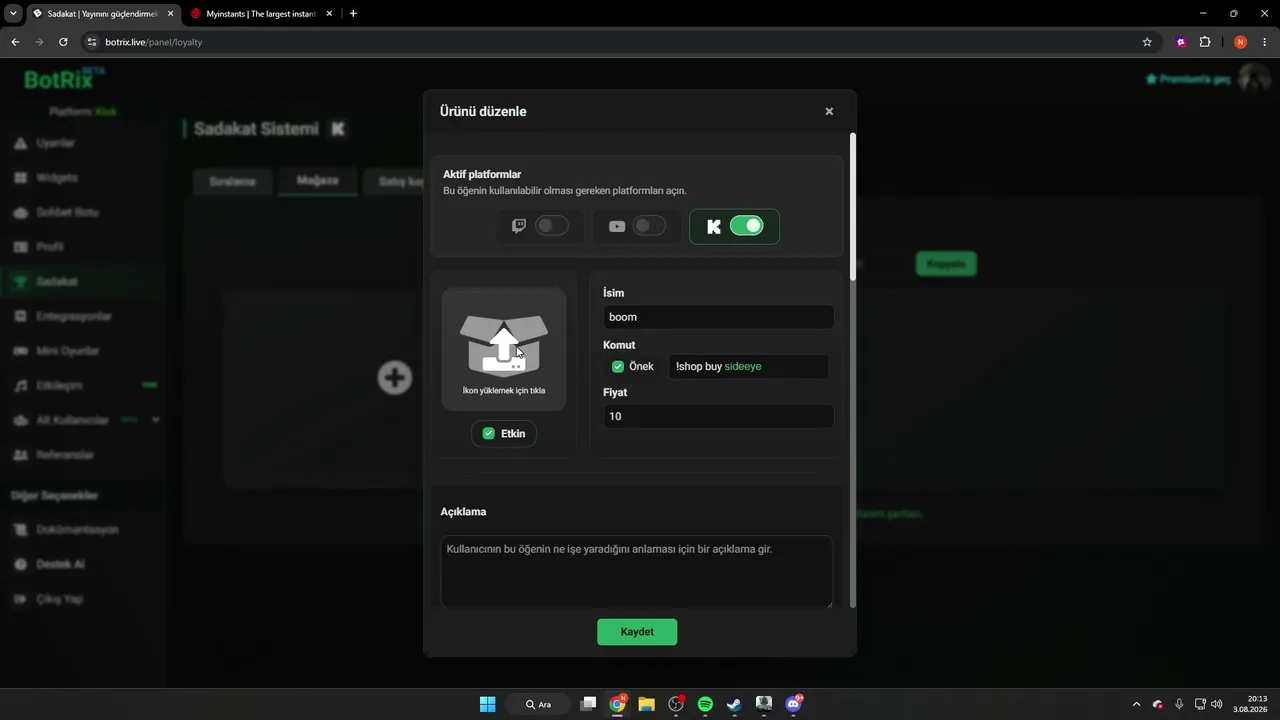The width and height of the screenshot is (1280, 720).
Task: Click the dialog's vertical scrollbar
Action: [853, 206]
